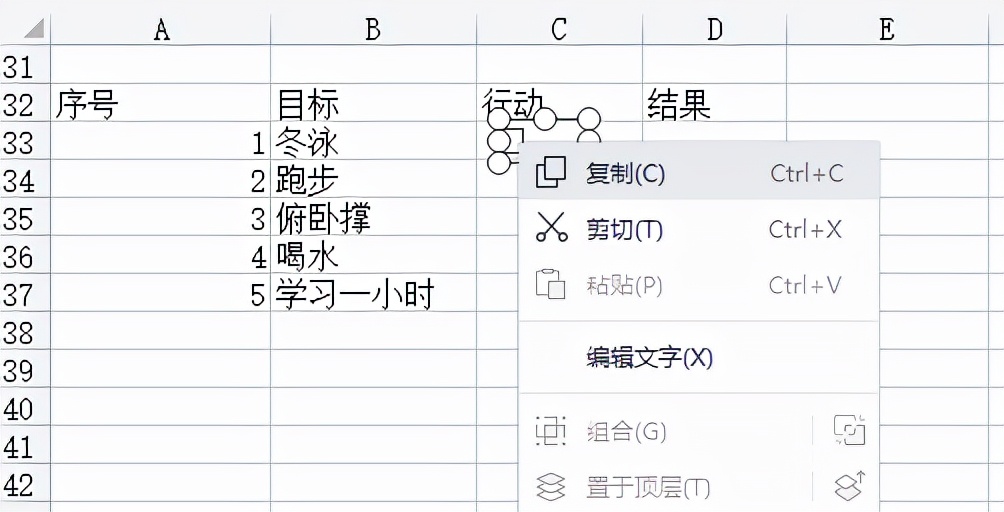1004x512 pixels.
Task: Click cell containing 学习一小时
Action: tap(373, 294)
